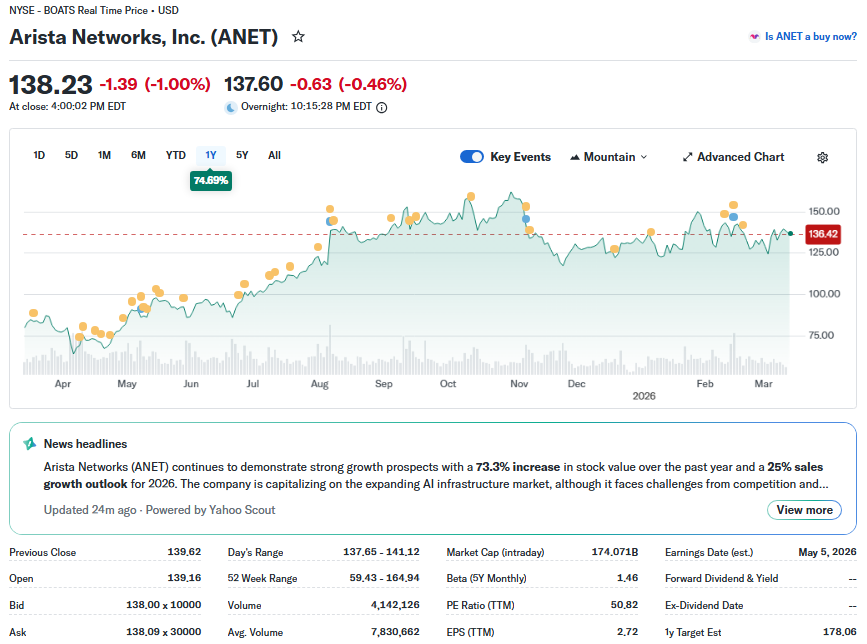The image size is (867, 644).
Task: Click the EPS (TTM) value 2.72
Action: (x=628, y=631)
